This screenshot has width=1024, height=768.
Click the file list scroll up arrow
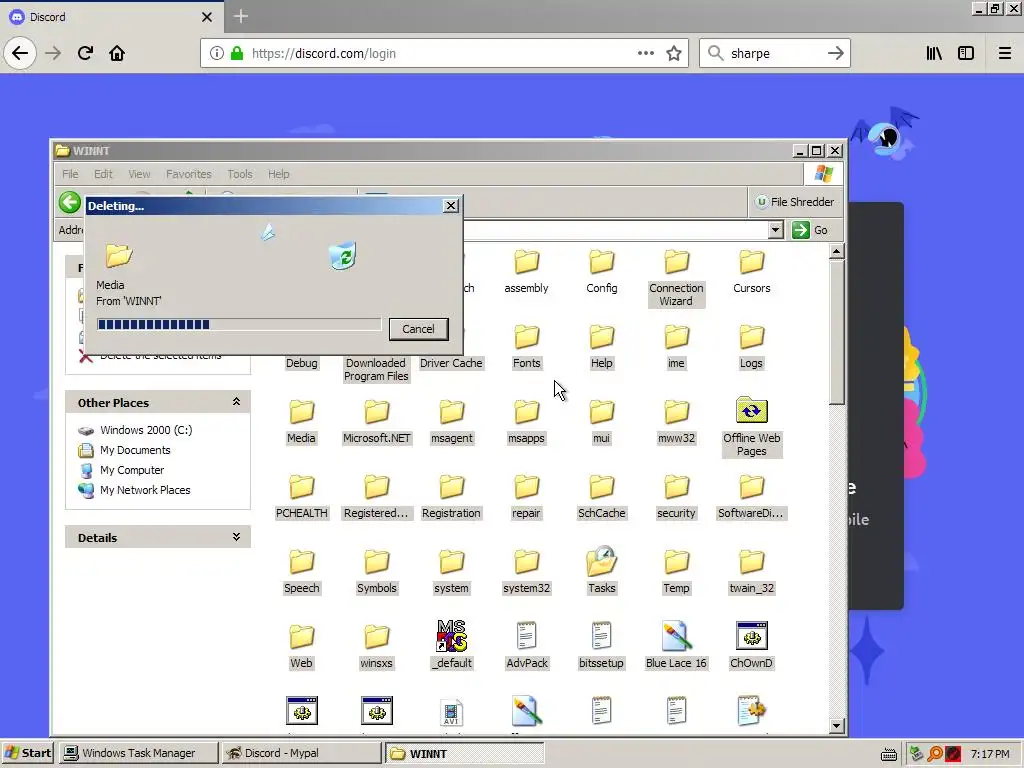[x=837, y=251]
